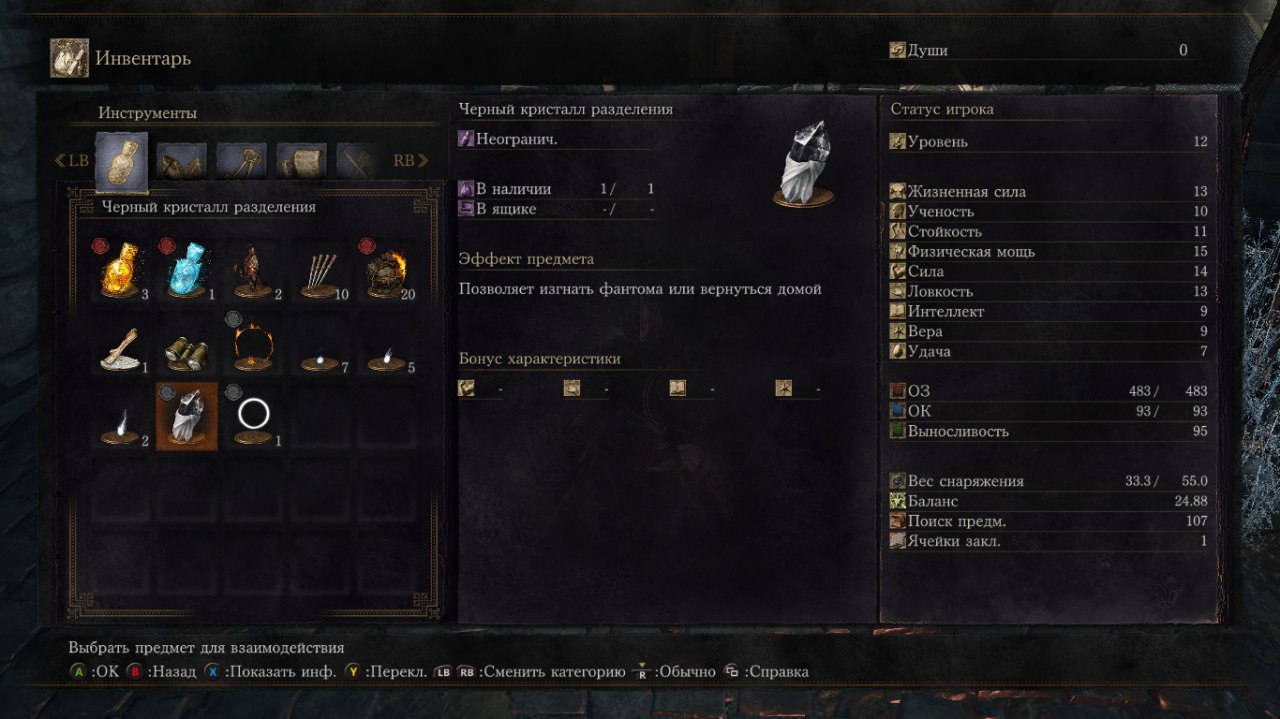The image size is (1280, 719).
Task: Go to previous category with LB arrow
Action: 71,161
